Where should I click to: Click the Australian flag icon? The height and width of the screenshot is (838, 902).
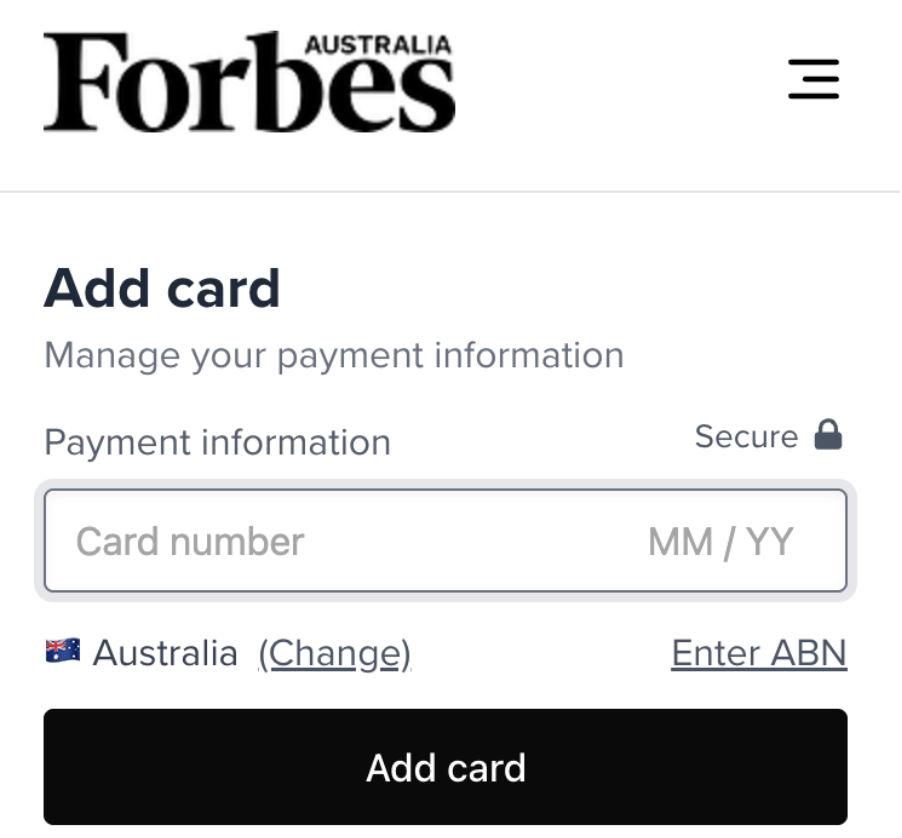tap(63, 652)
